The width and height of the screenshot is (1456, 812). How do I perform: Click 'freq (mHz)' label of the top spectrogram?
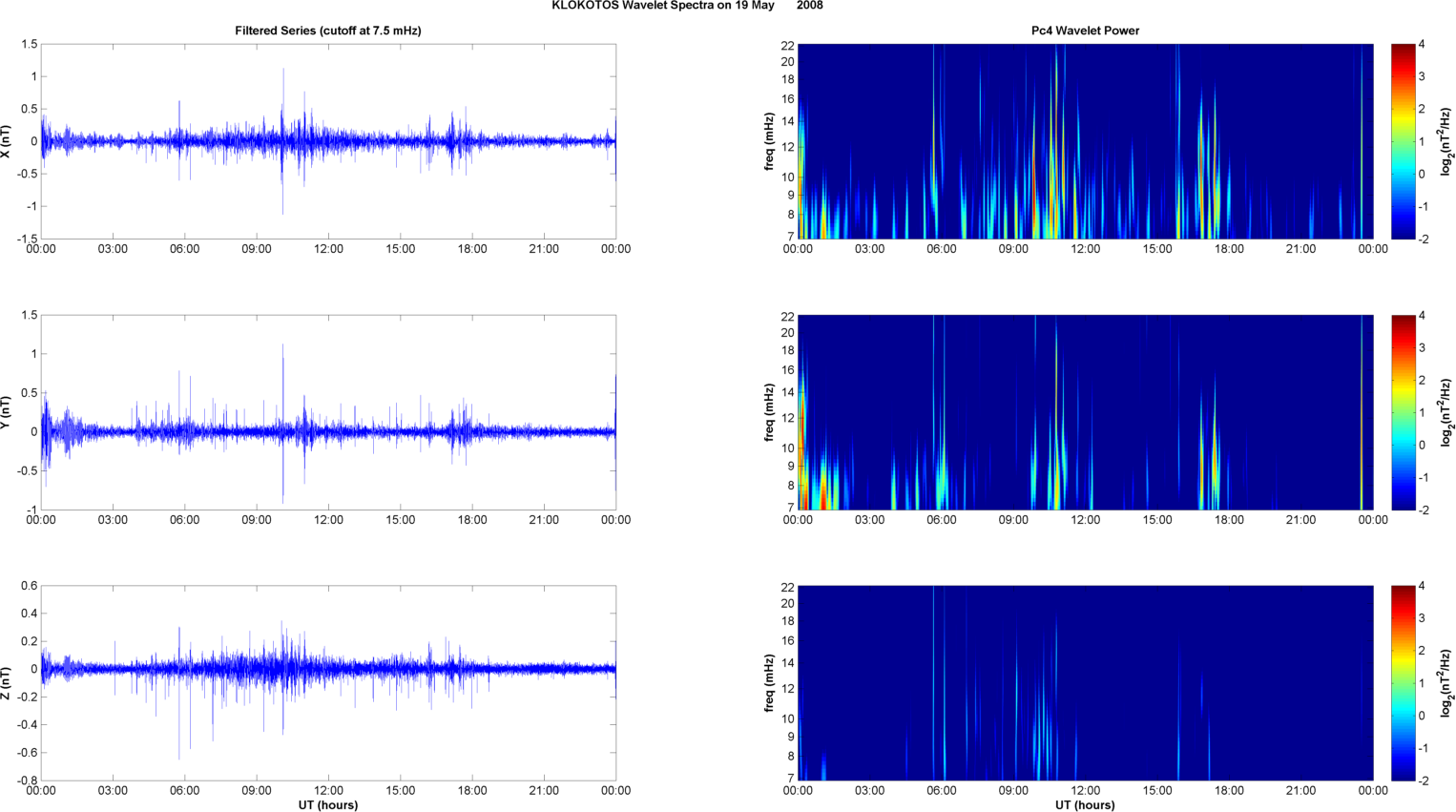point(769,141)
